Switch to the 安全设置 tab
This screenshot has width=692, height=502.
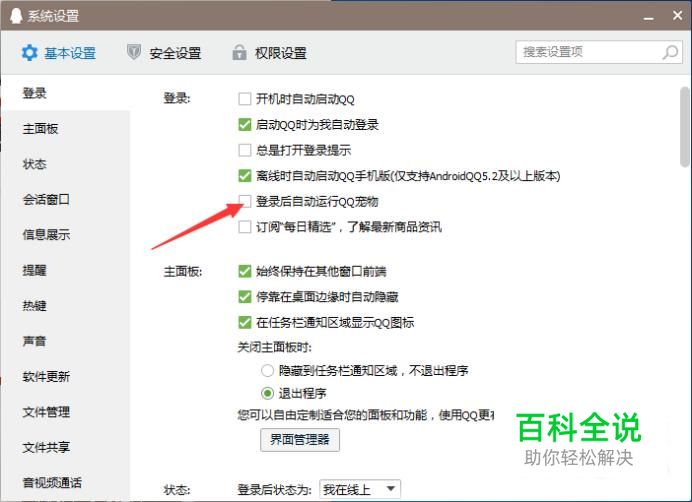(164, 53)
